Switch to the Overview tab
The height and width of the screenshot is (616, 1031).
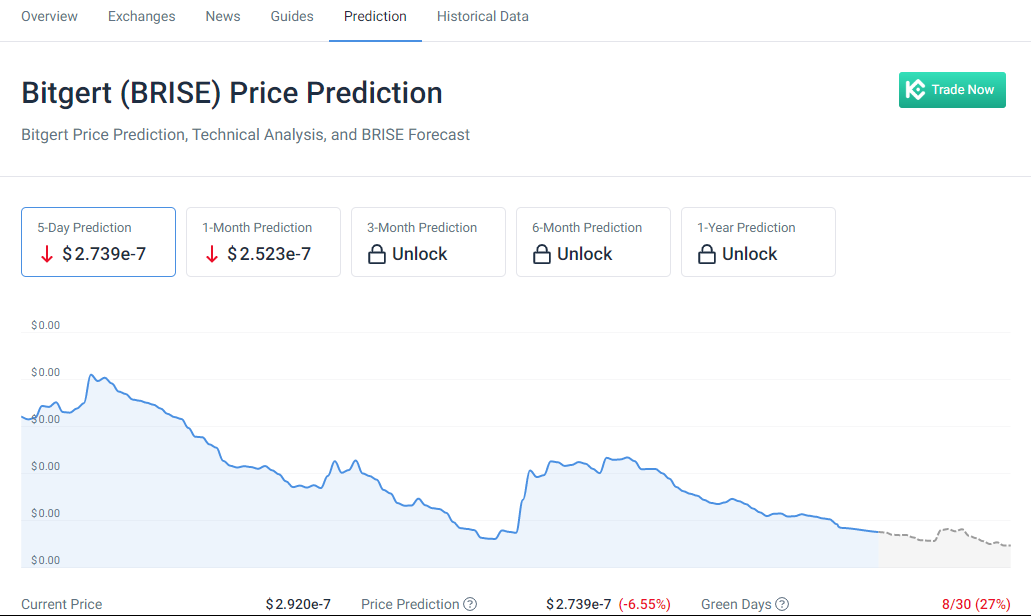click(x=49, y=16)
